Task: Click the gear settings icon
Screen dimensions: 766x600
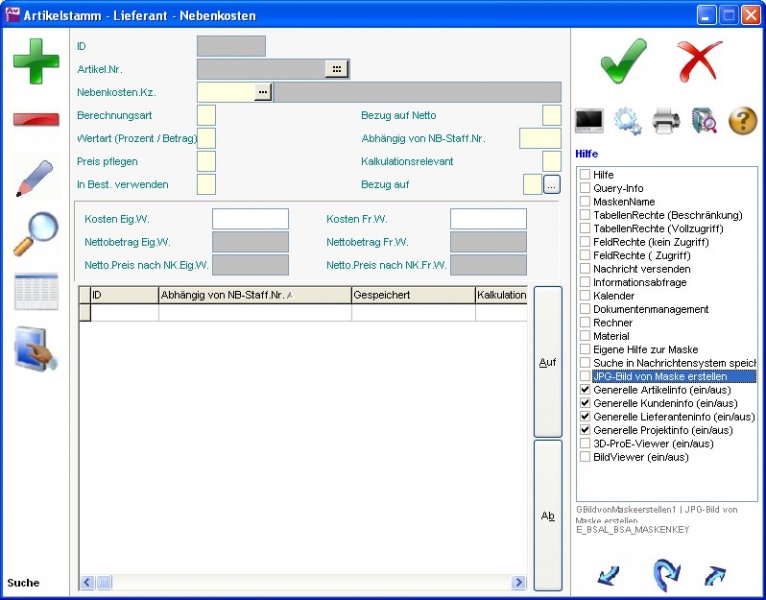Action: [x=628, y=122]
